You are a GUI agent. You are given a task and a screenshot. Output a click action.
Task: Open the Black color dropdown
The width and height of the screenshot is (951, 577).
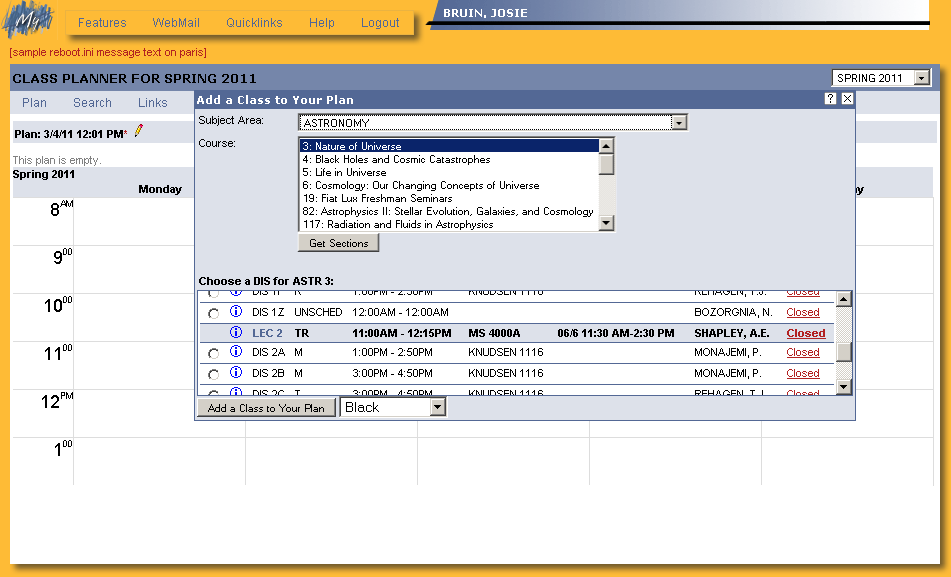click(437, 408)
